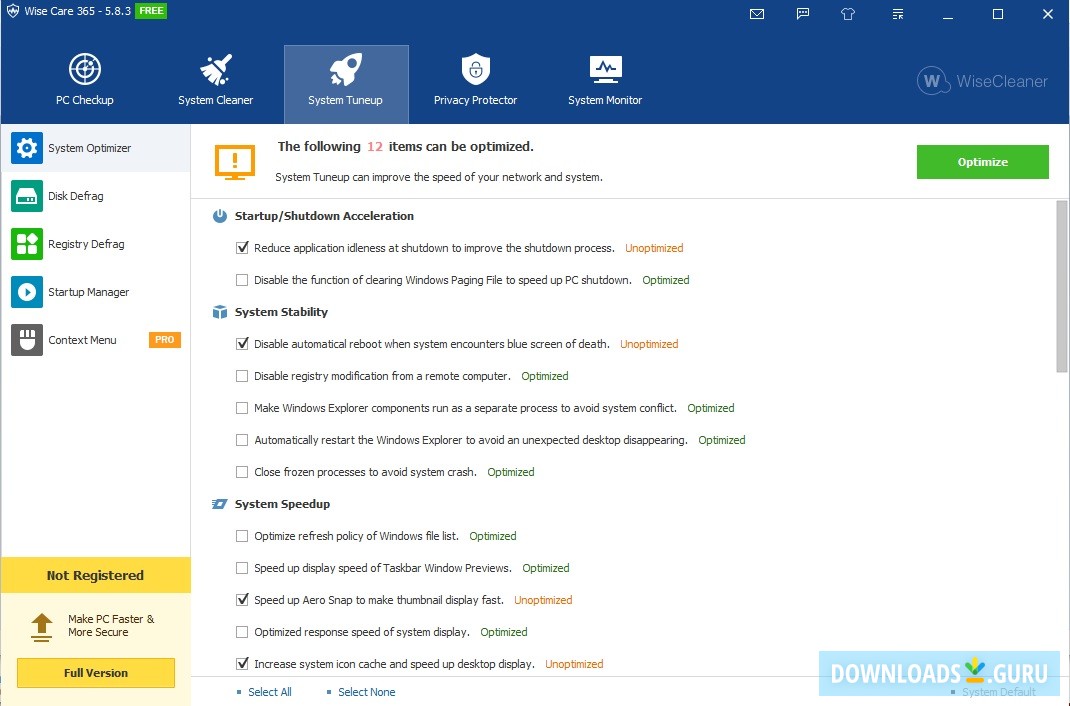The image size is (1070, 706).
Task: Click Unoptimized status for Aero Snap
Action: pyautogui.click(x=543, y=600)
